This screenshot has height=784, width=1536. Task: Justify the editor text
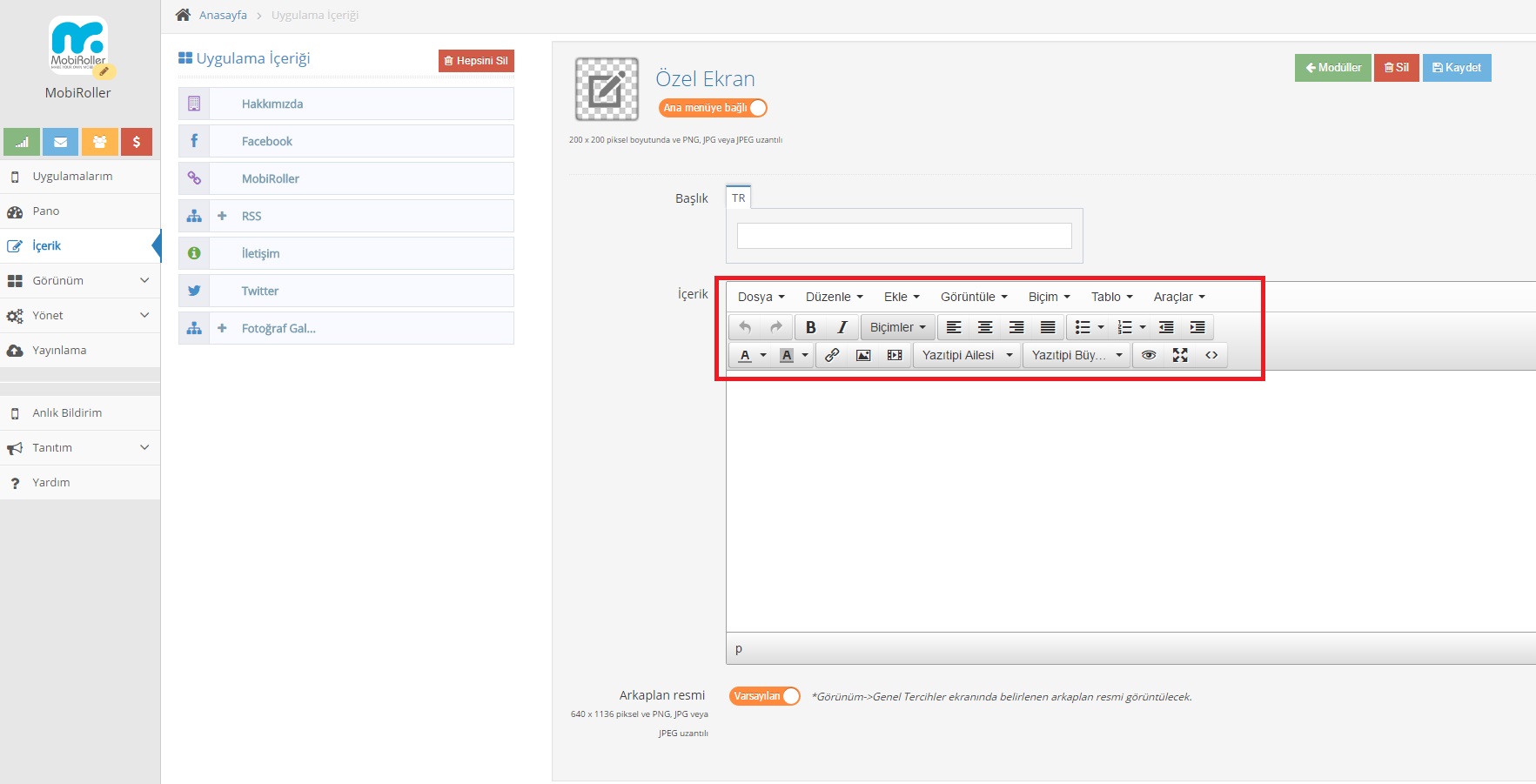click(x=1048, y=327)
